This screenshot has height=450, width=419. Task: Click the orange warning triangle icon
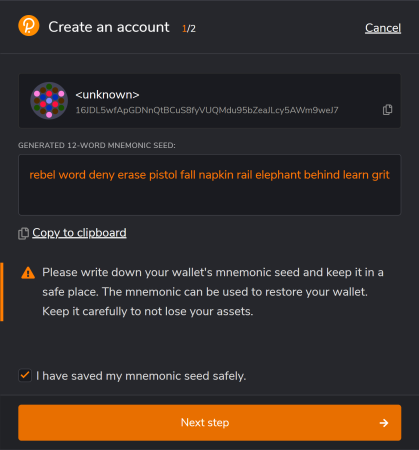pyautogui.click(x=28, y=273)
